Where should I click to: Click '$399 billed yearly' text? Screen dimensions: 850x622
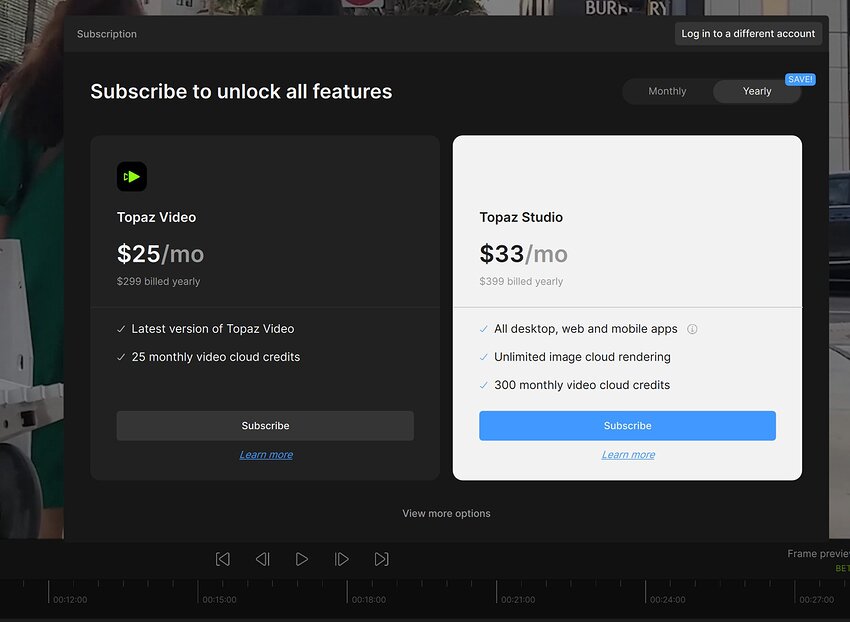coord(521,281)
